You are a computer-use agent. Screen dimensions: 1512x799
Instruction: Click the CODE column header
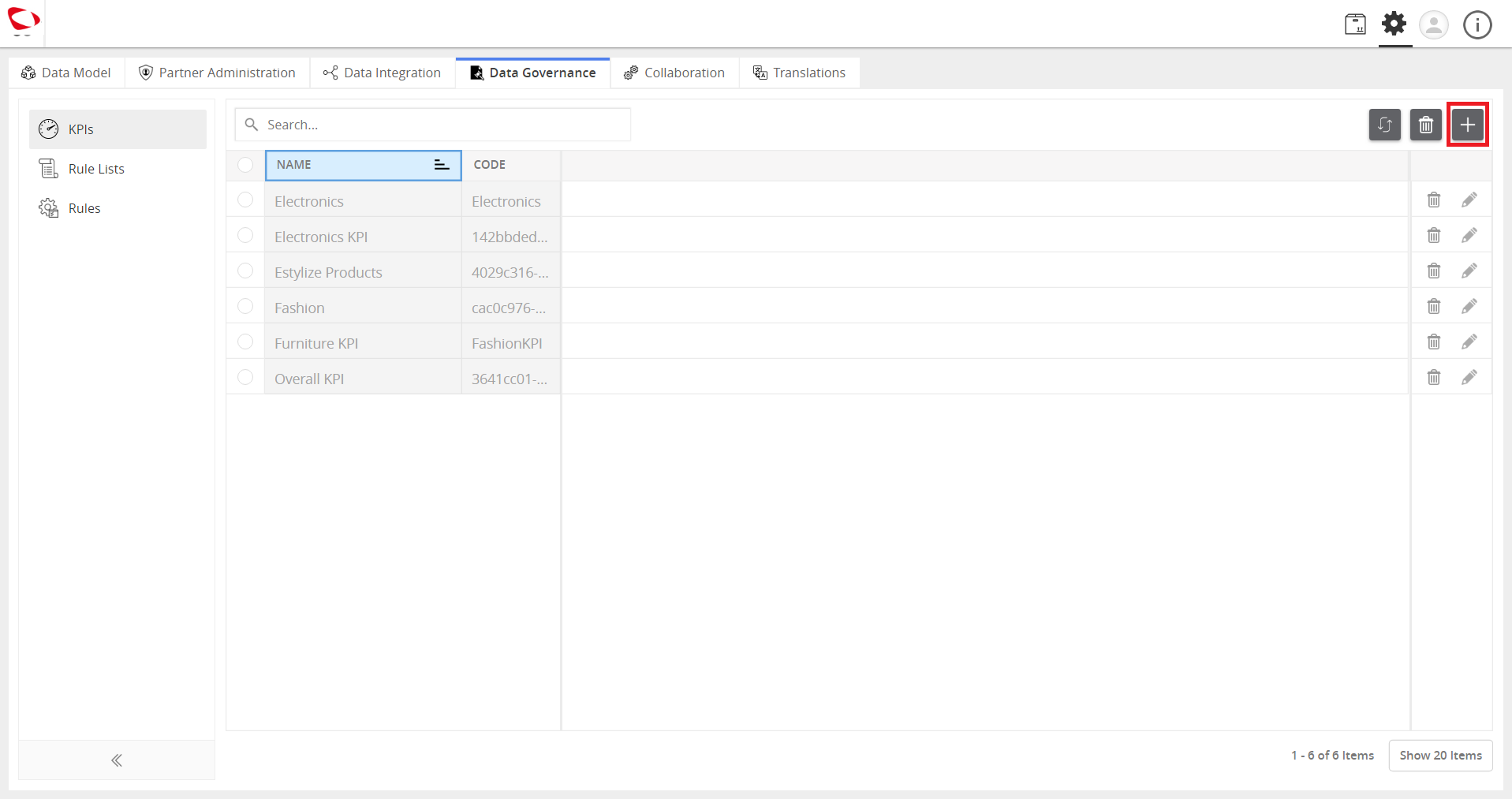(x=511, y=165)
